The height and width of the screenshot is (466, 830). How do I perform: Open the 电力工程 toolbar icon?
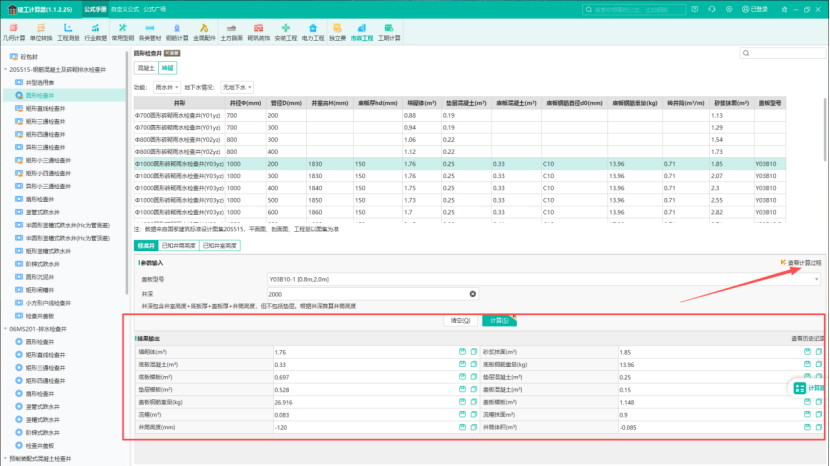tap(312, 30)
